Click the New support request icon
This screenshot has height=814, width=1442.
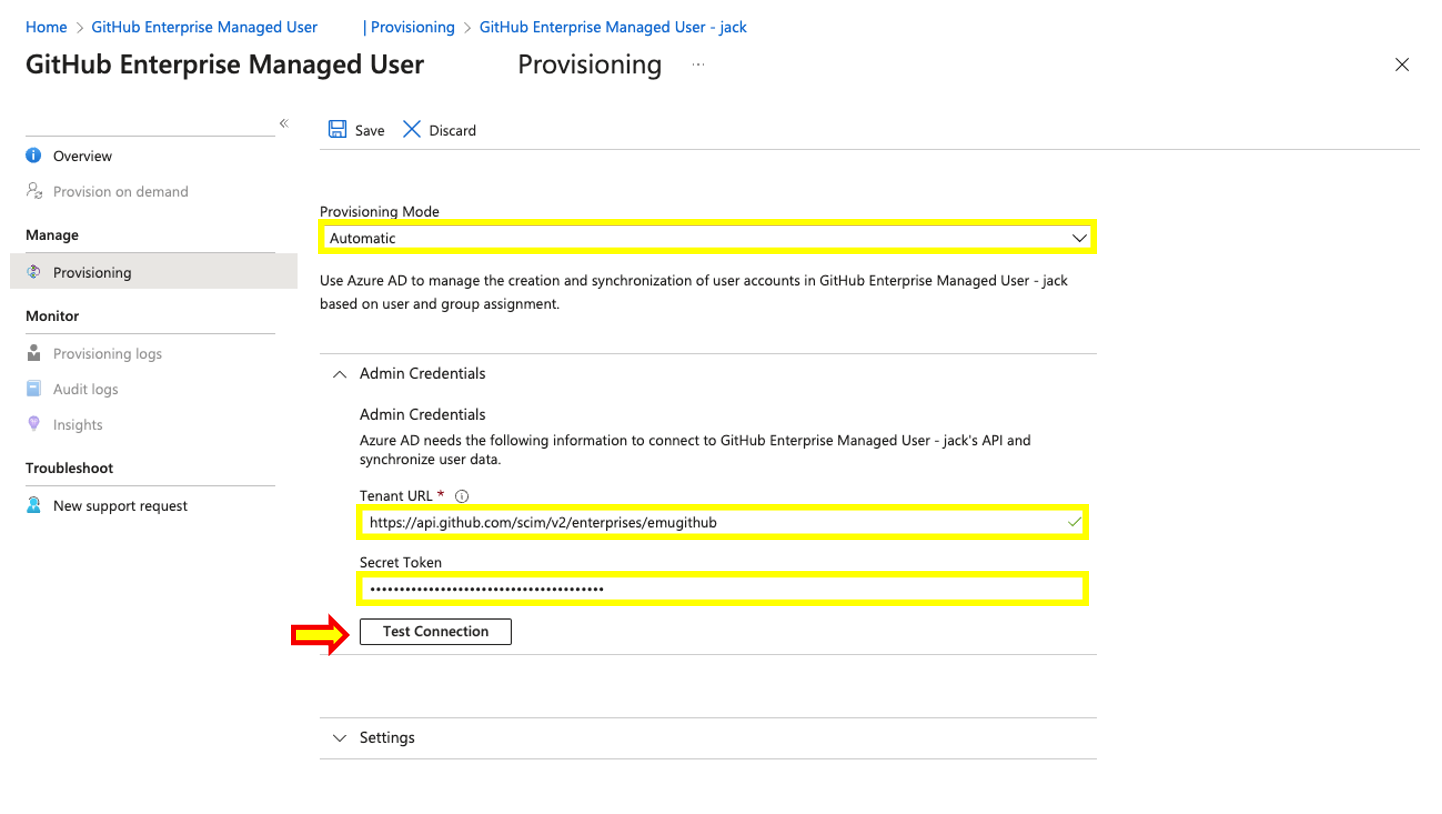tap(34, 505)
